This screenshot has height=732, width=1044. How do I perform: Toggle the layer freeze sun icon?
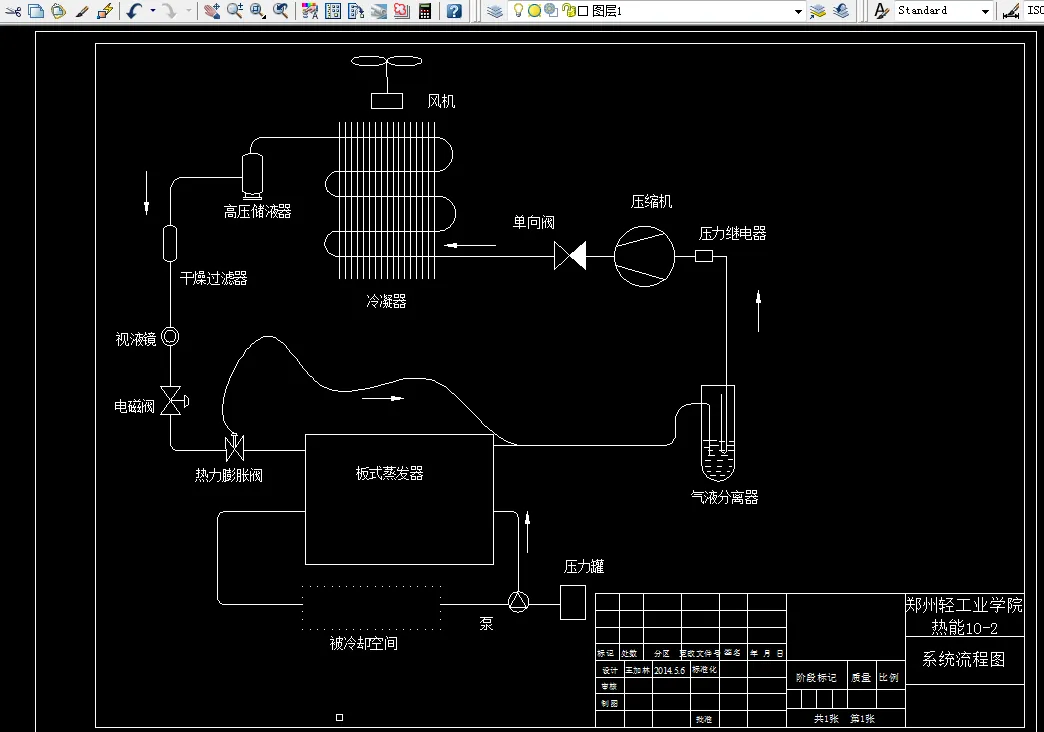click(x=534, y=11)
